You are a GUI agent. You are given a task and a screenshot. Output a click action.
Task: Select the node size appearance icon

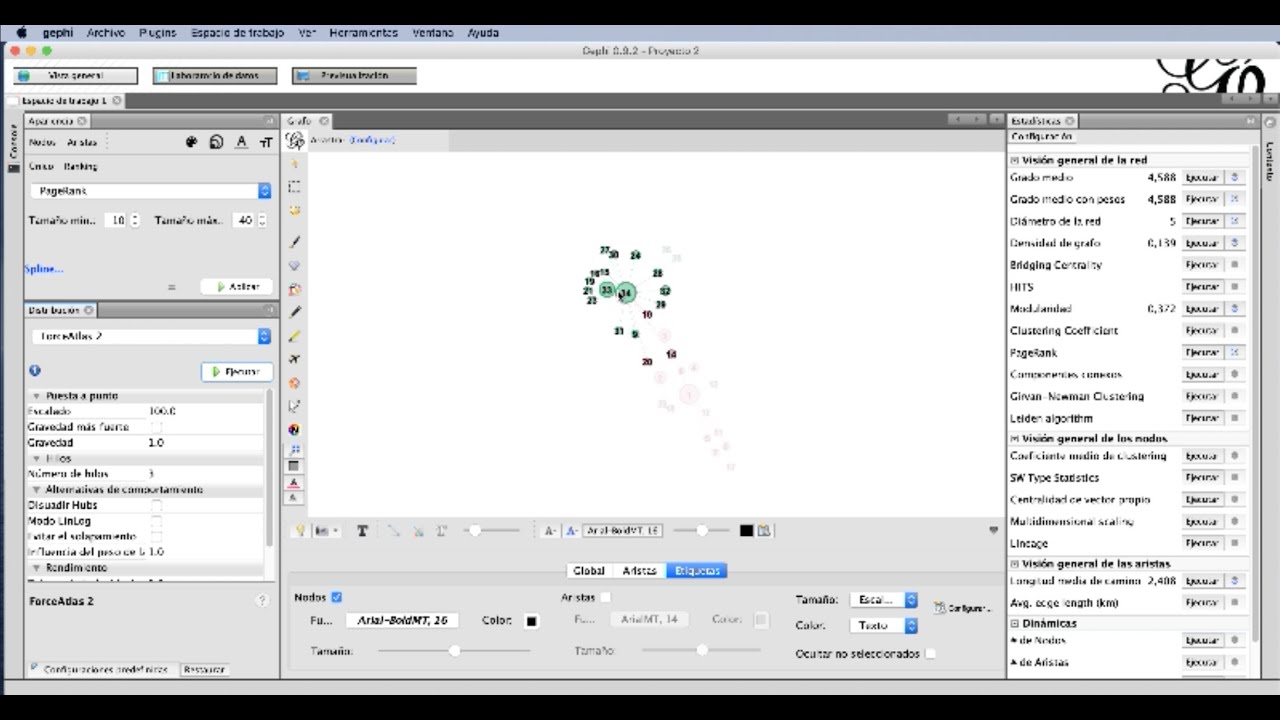tap(216, 143)
